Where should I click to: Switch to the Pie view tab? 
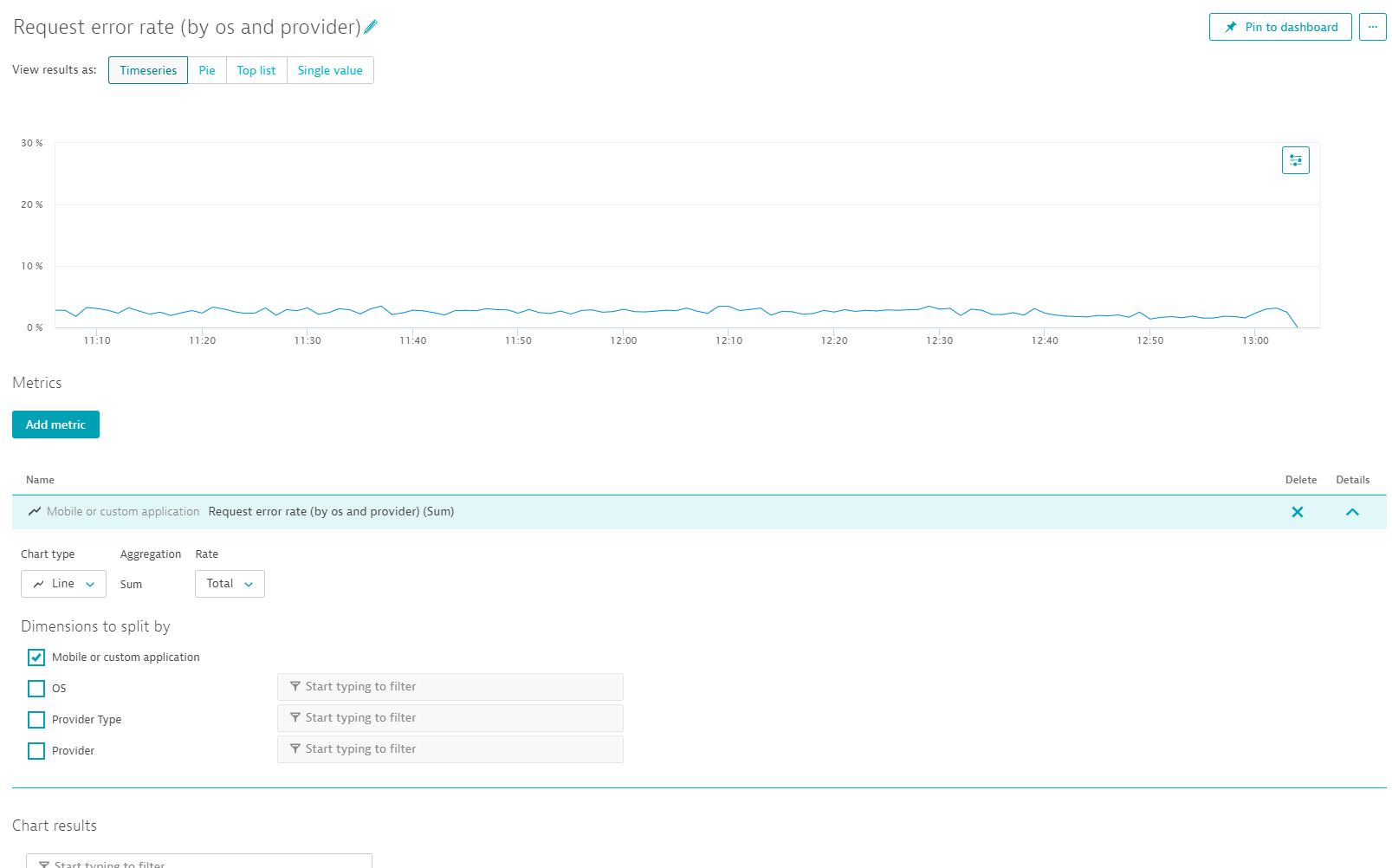(206, 70)
